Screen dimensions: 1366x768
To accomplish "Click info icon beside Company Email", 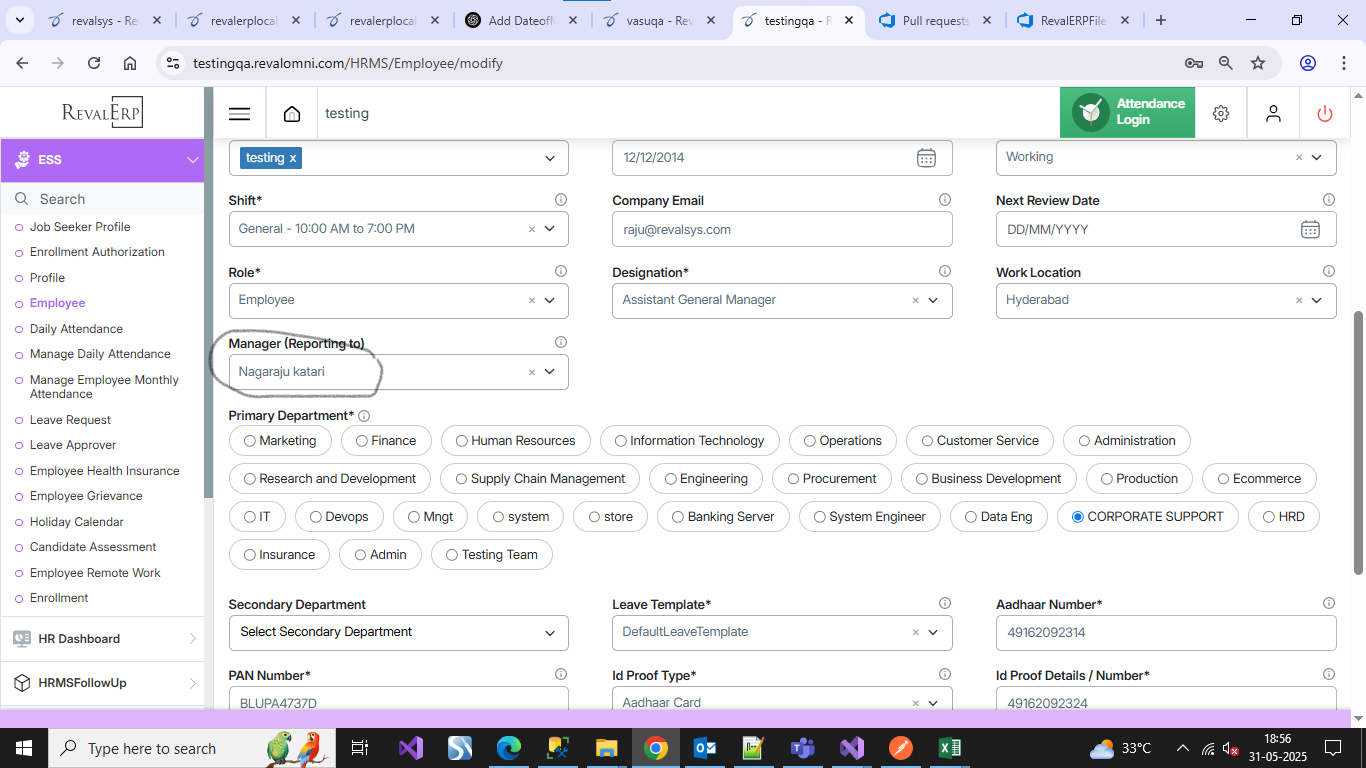I will click(944, 200).
